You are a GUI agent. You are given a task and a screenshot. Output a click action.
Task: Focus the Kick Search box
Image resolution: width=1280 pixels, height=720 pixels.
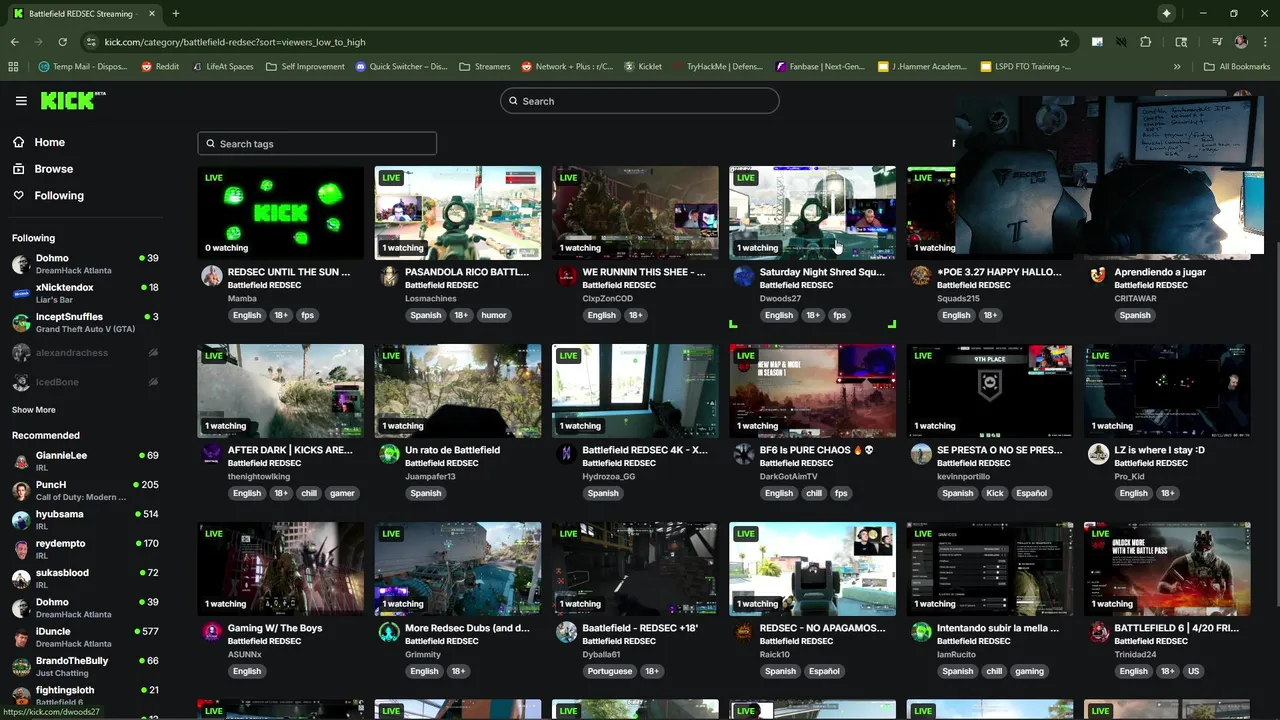[639, 101]
